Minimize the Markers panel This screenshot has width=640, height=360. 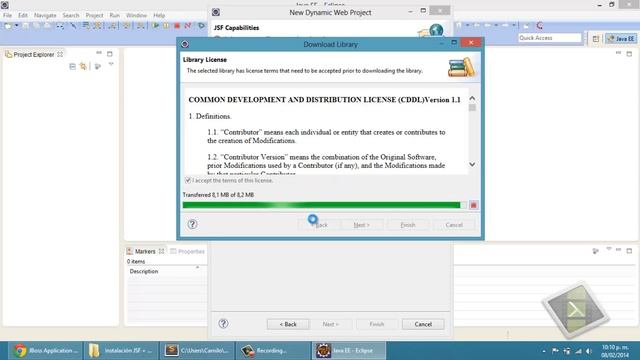pyautogui.click(x=618, y=250)
